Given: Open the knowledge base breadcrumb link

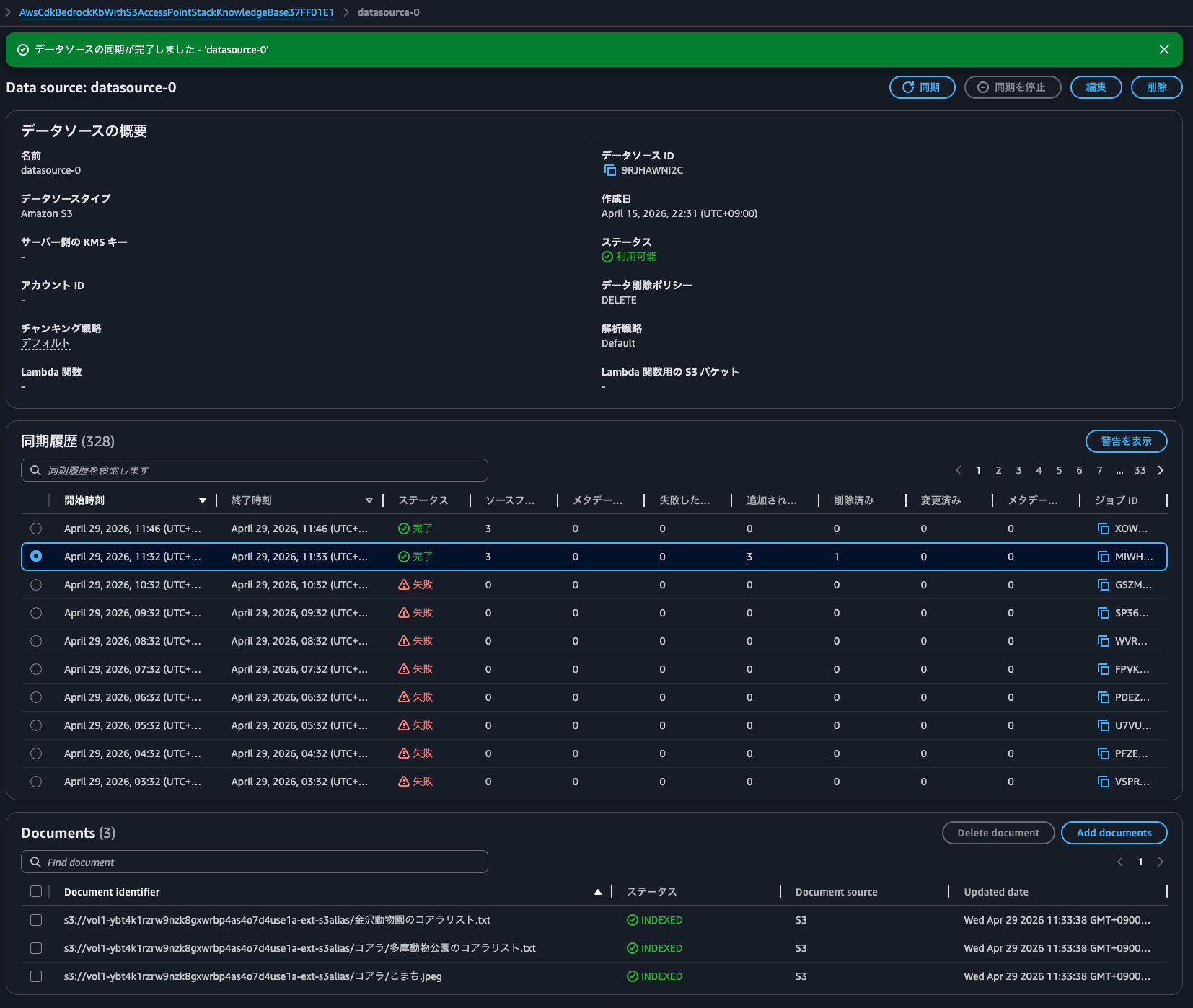Looking at the screenshot, I should click(176, 12).
